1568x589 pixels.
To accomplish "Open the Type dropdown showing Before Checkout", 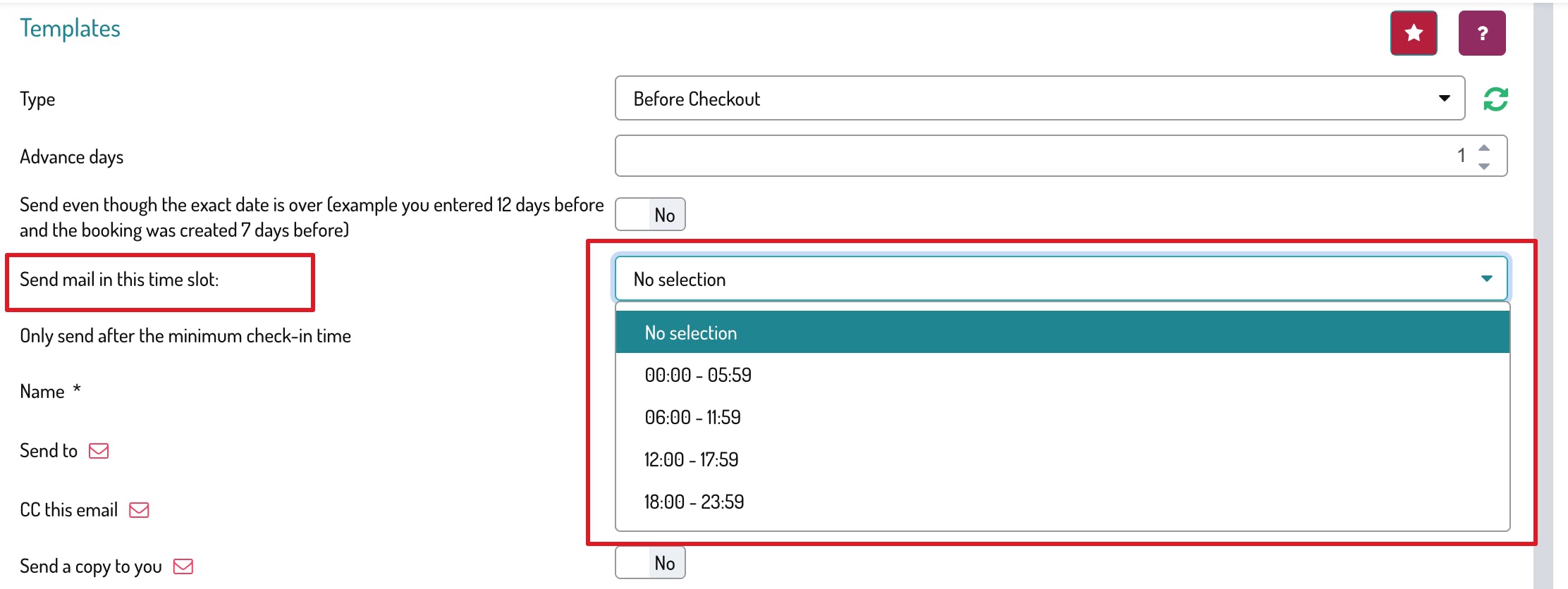I will [x=1039, y=99].
